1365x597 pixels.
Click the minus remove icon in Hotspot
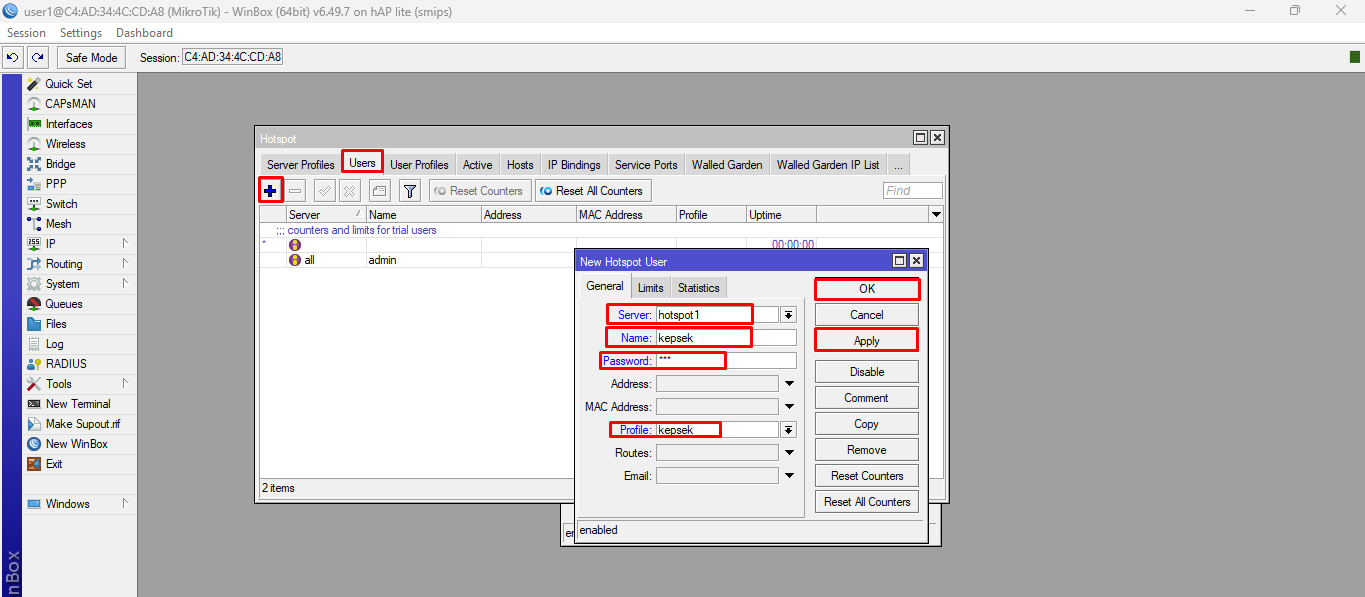296,190
